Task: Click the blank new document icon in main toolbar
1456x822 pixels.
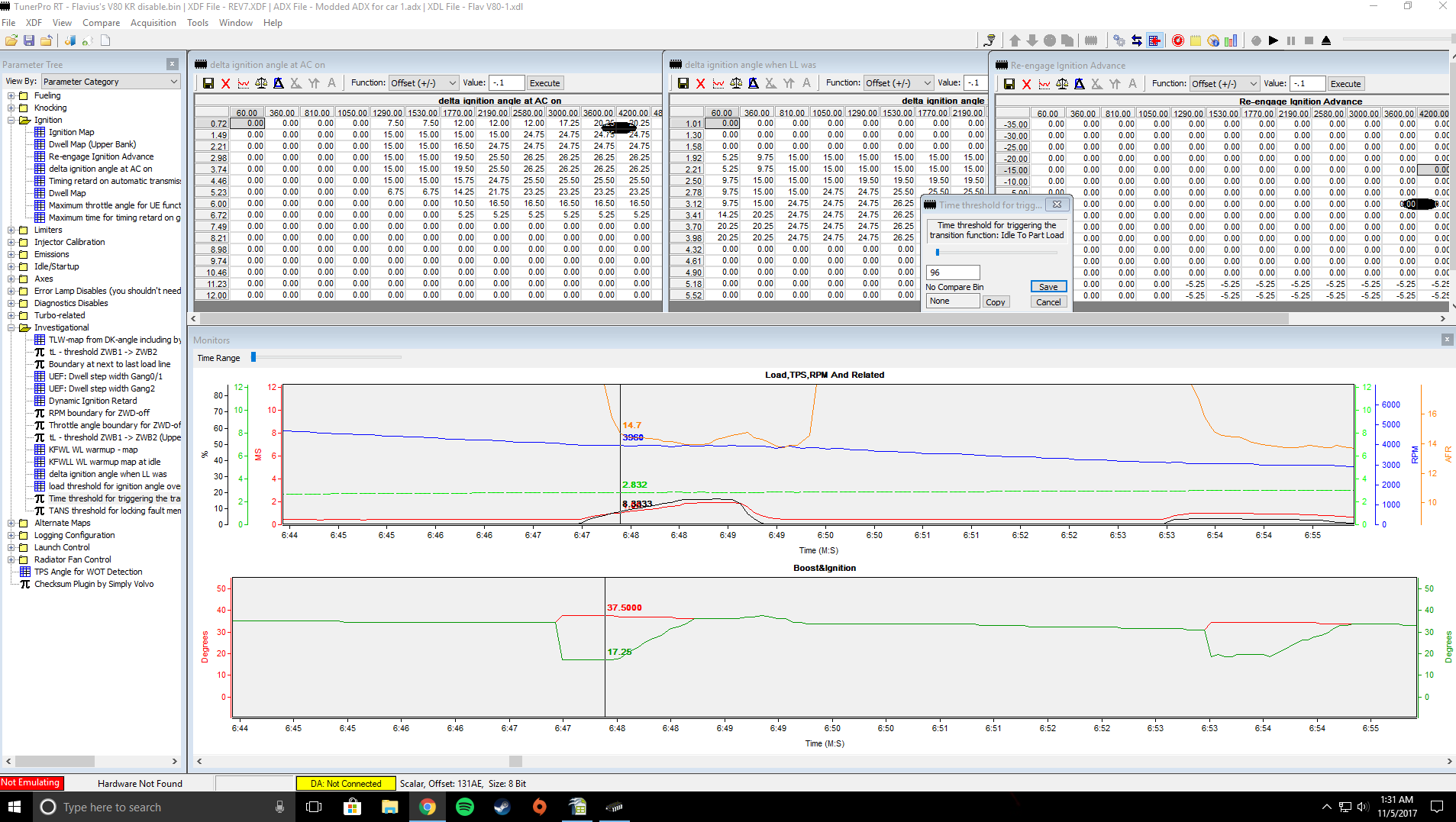Action: point(105,40)
